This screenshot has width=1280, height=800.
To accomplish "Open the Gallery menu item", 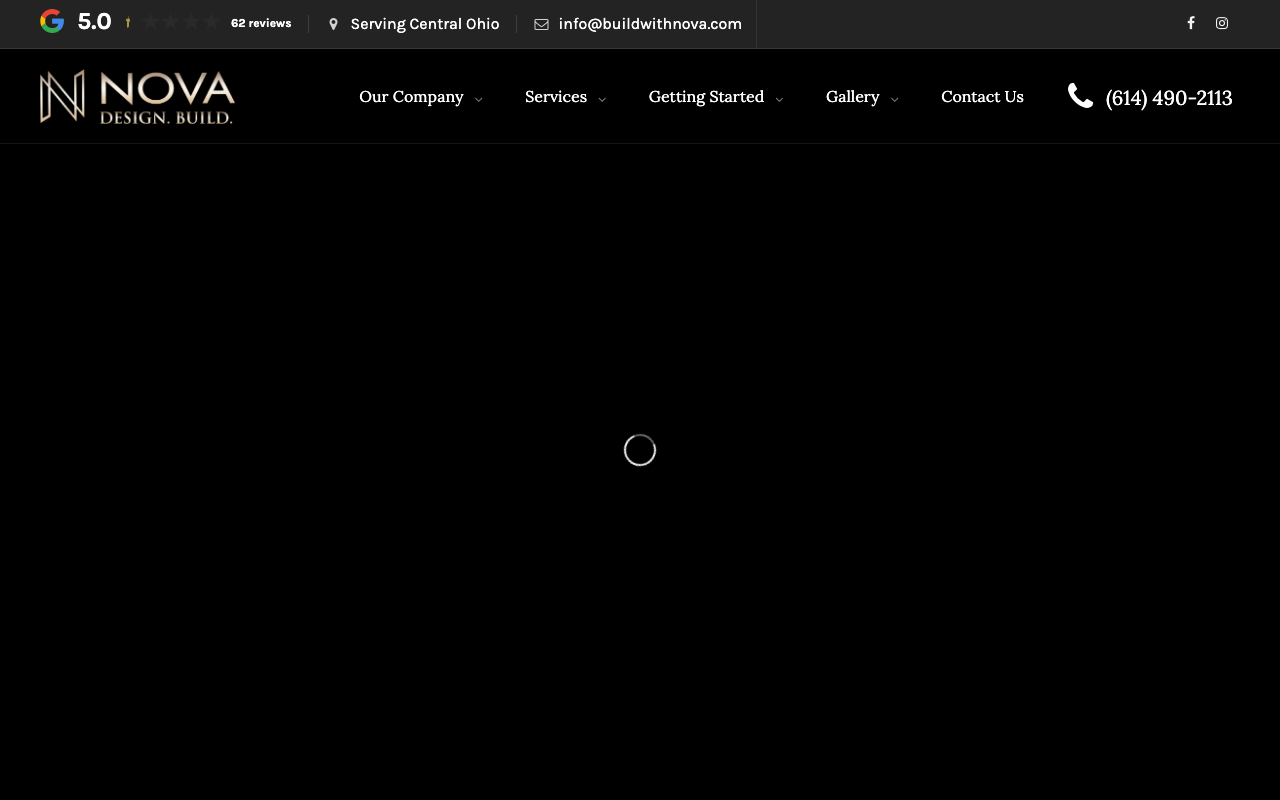I will [x=853, y=97].
